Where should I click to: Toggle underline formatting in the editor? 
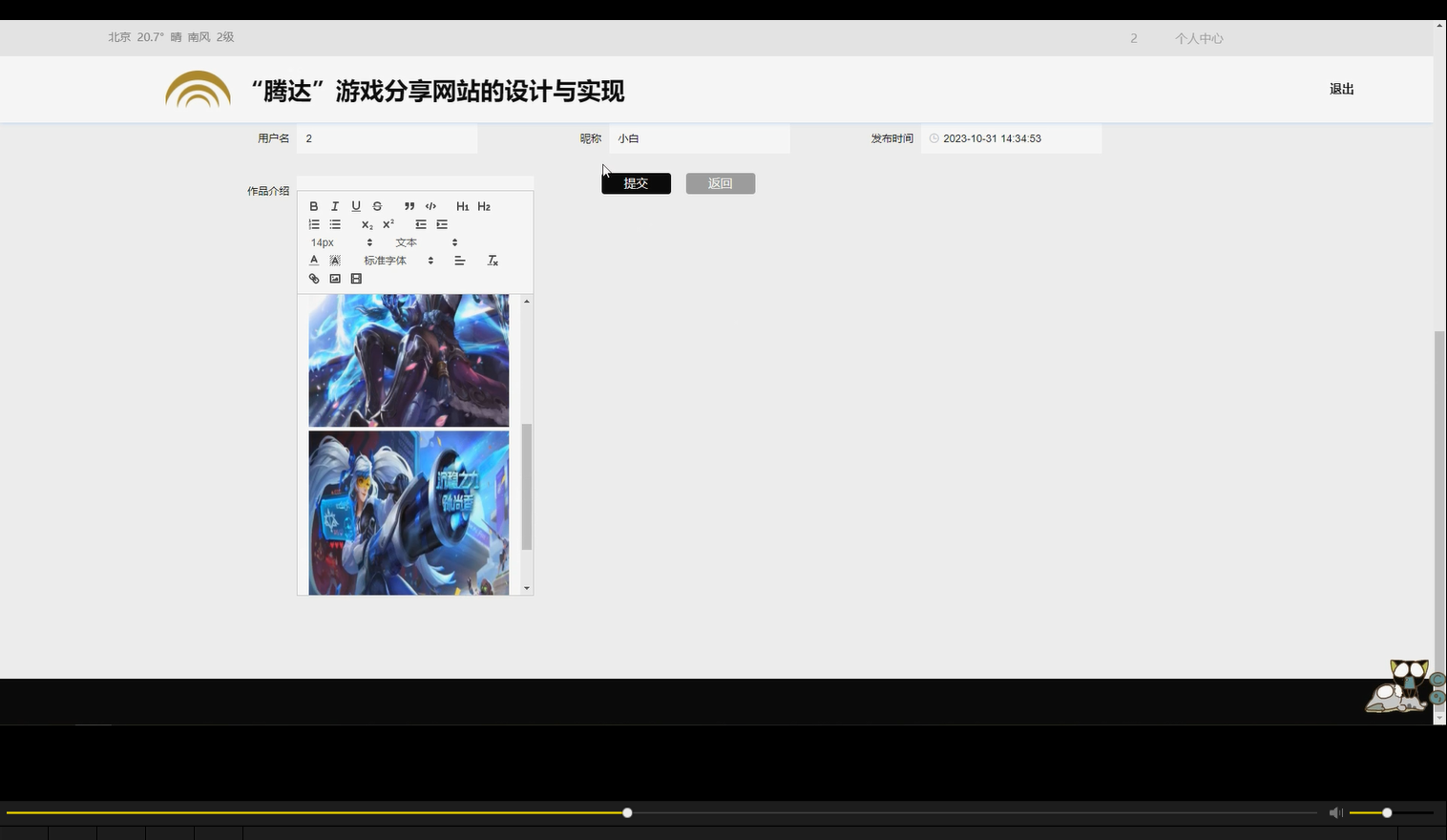pos(356,206)
